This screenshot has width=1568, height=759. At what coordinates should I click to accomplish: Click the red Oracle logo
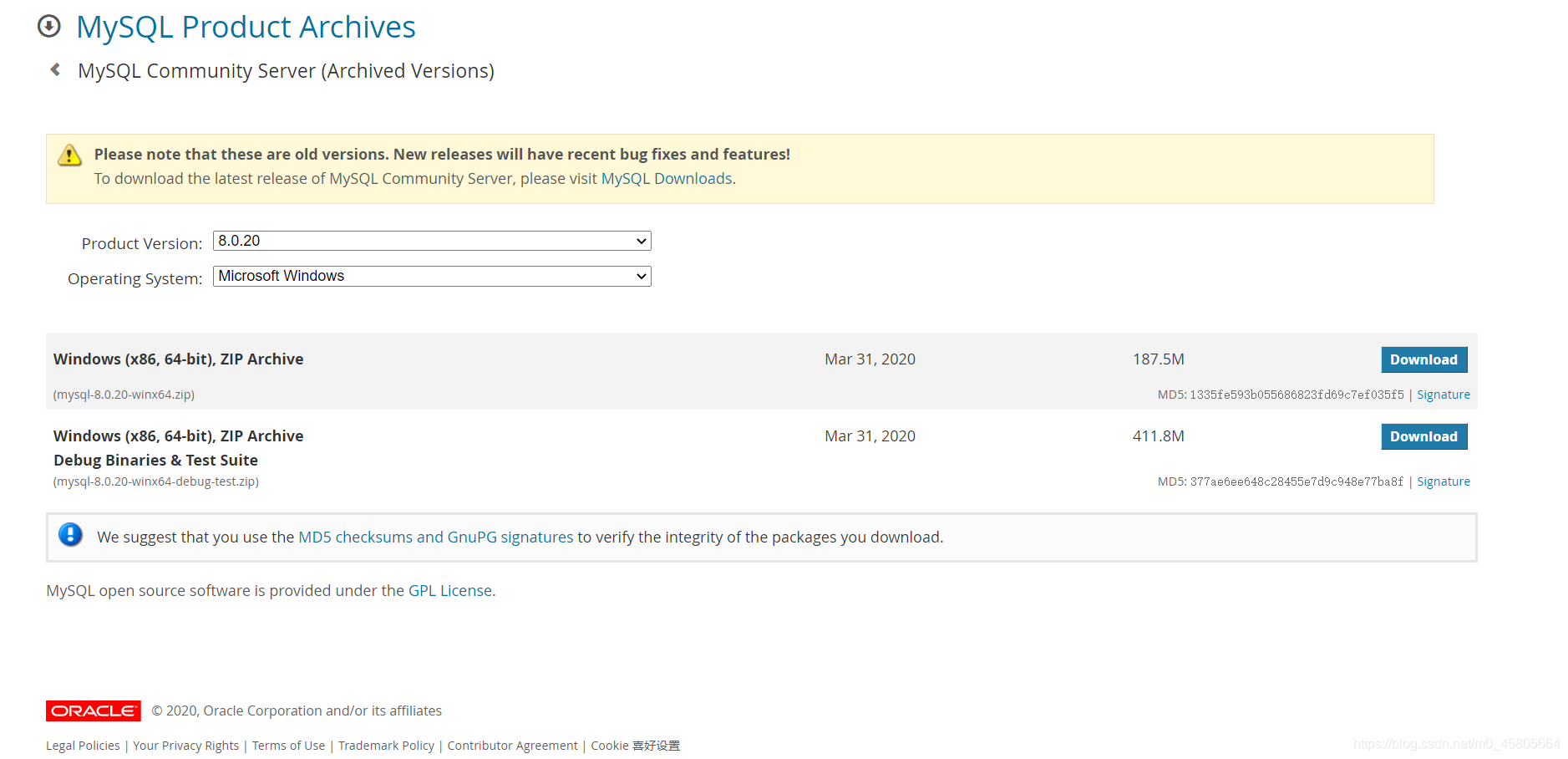point(94,711)
